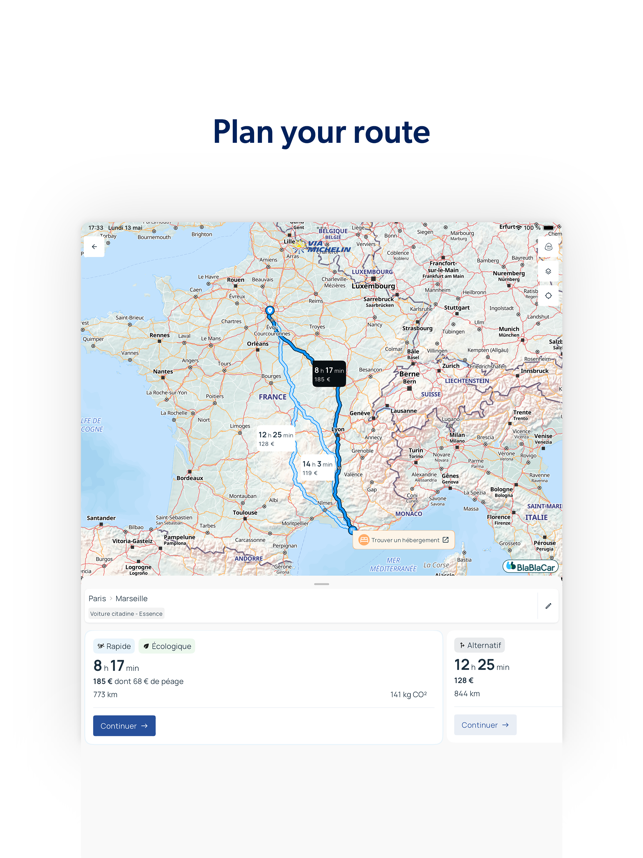Open the print route icon on the map
Viewport: 643px width, 858px height.
coord(548,247)
